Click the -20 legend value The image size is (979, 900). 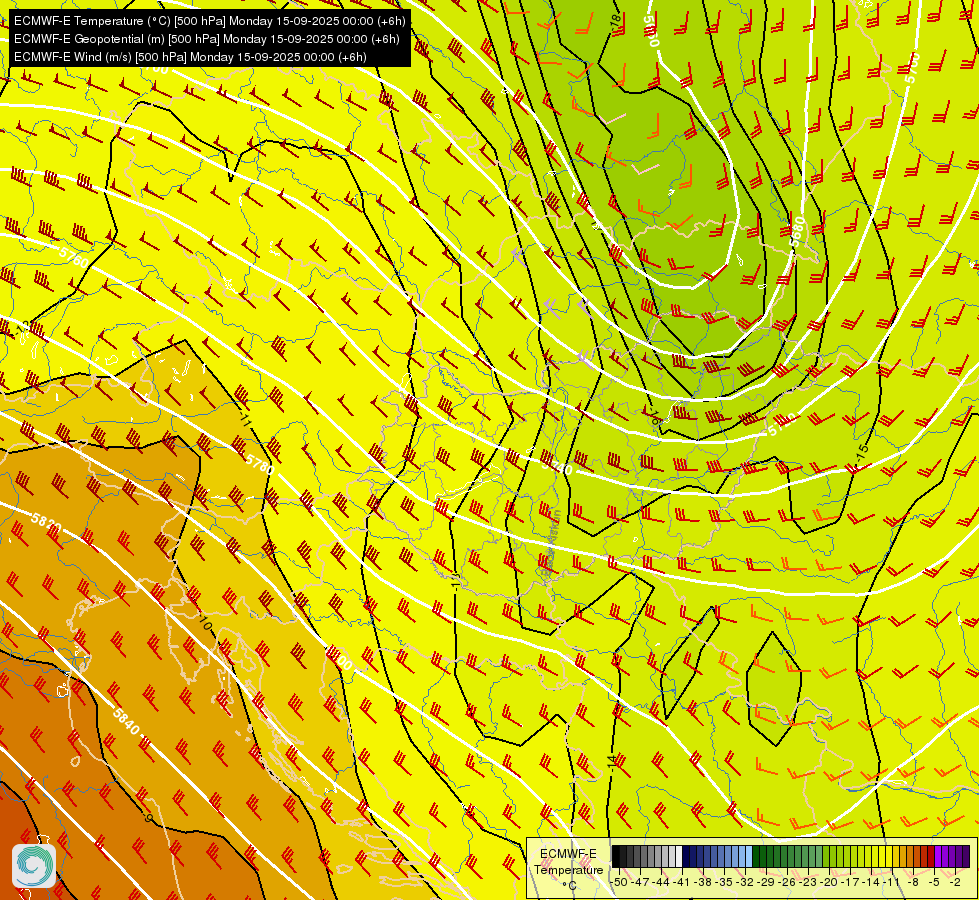pos(829,883)
